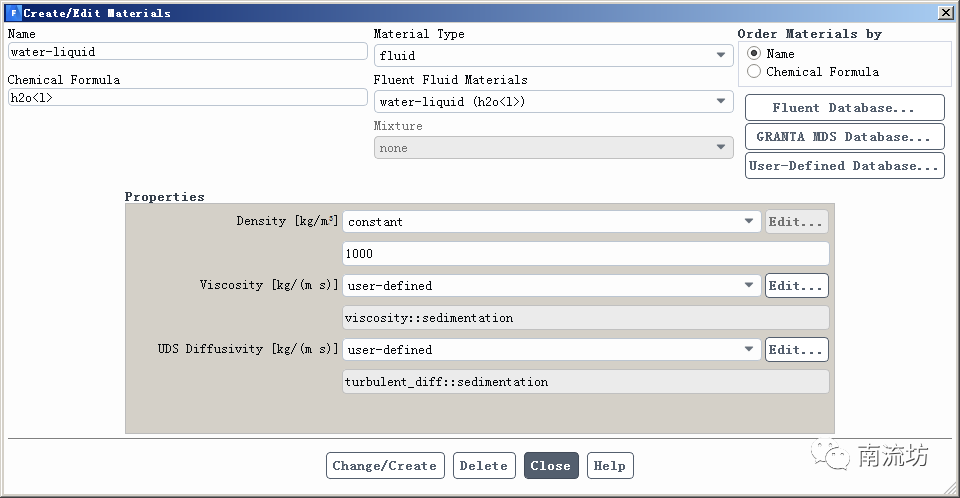The height and width of the screenshot is (498, 960).
Task: Click the material Name text field
Action: [x=187, y=51]
